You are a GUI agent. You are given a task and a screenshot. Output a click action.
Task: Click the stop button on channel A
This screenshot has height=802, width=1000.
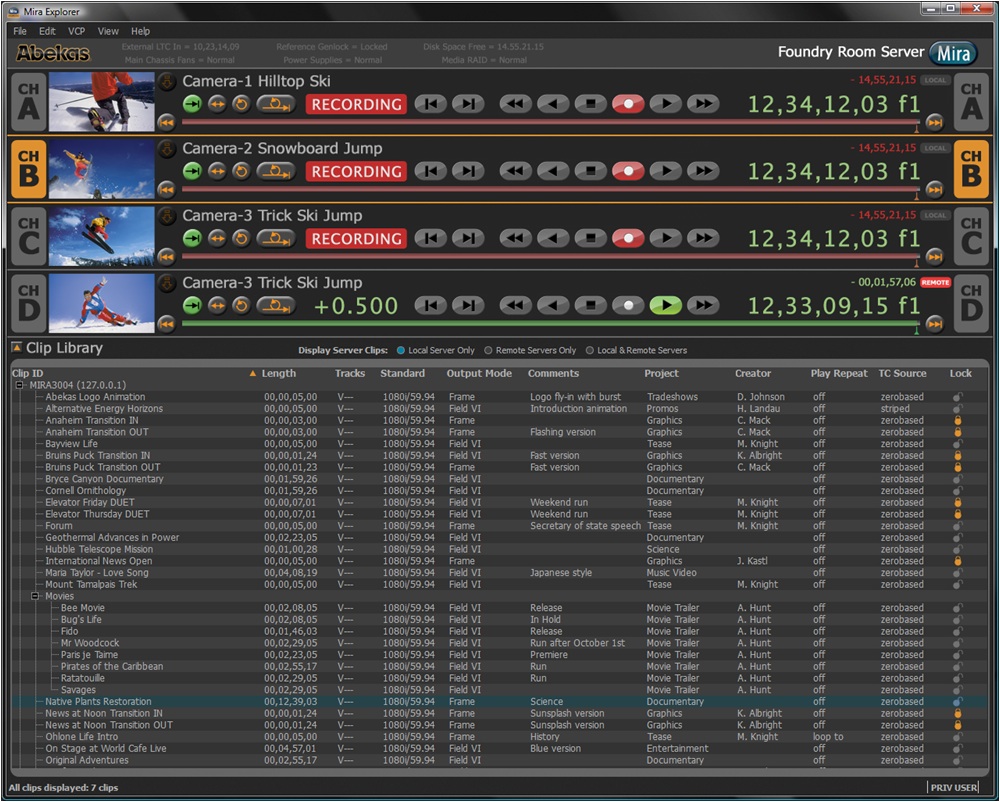pyautogui.click(x=591, y=104)
